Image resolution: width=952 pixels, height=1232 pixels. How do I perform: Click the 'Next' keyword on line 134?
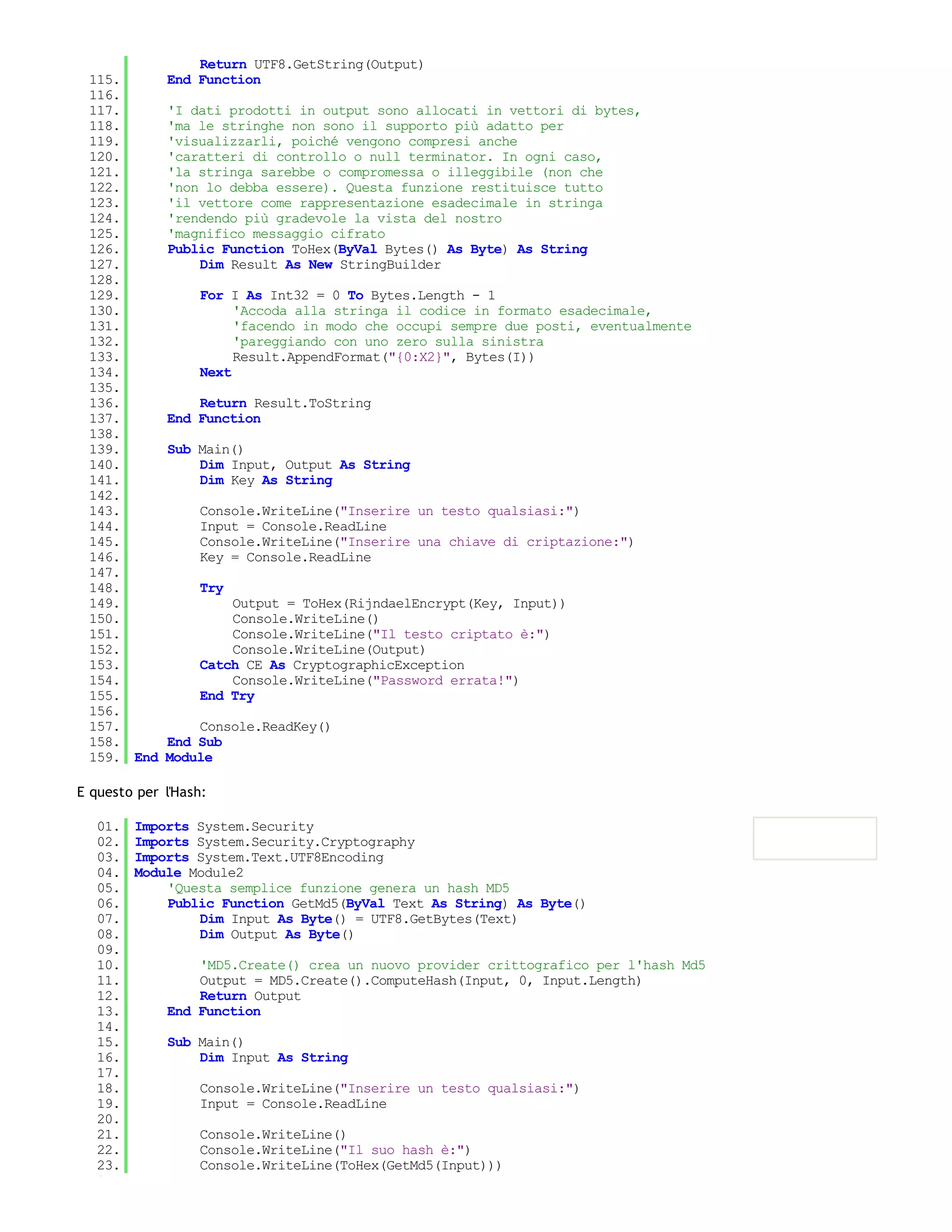[215, 372]
